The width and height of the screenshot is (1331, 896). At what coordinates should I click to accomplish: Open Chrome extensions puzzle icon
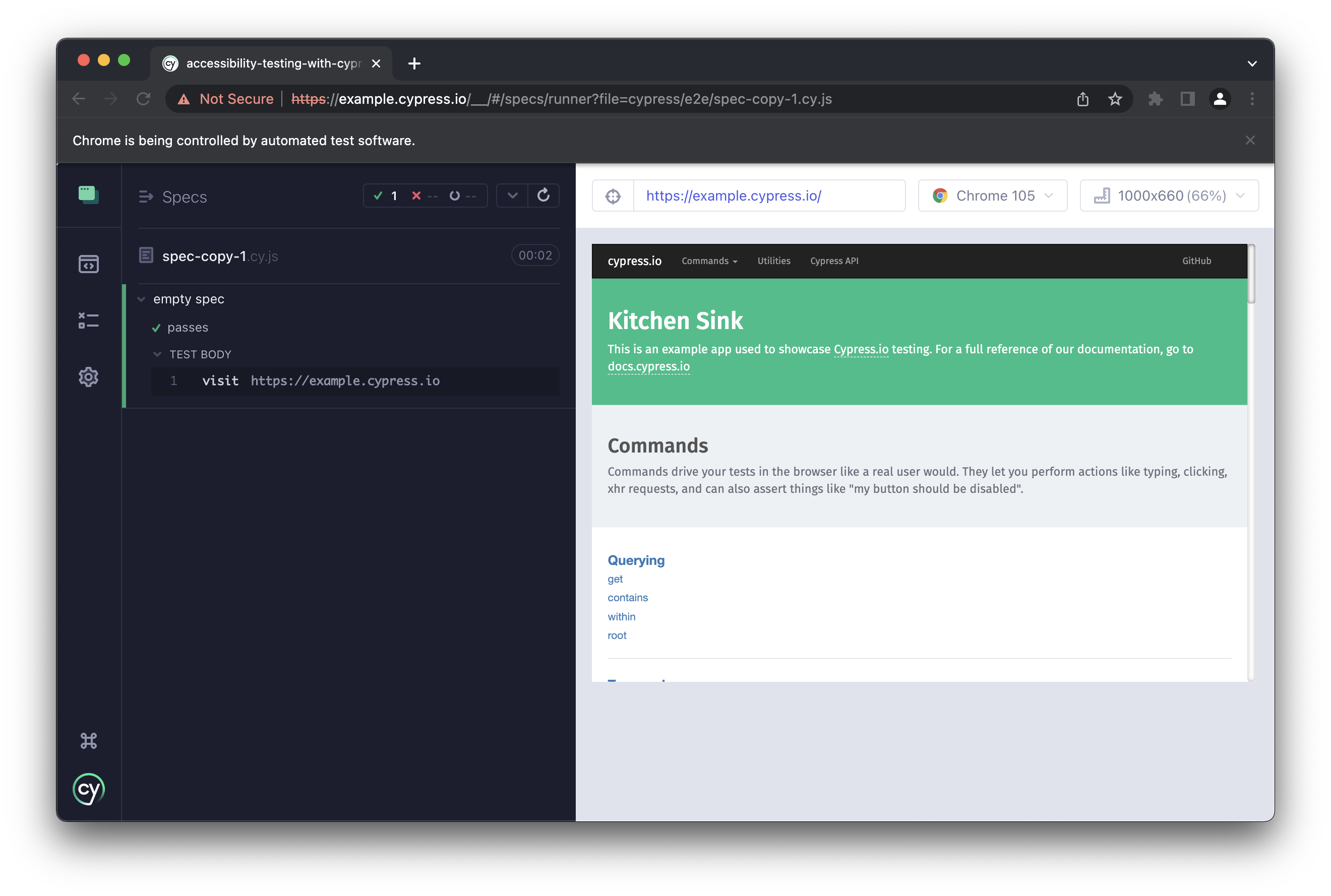1156,99
